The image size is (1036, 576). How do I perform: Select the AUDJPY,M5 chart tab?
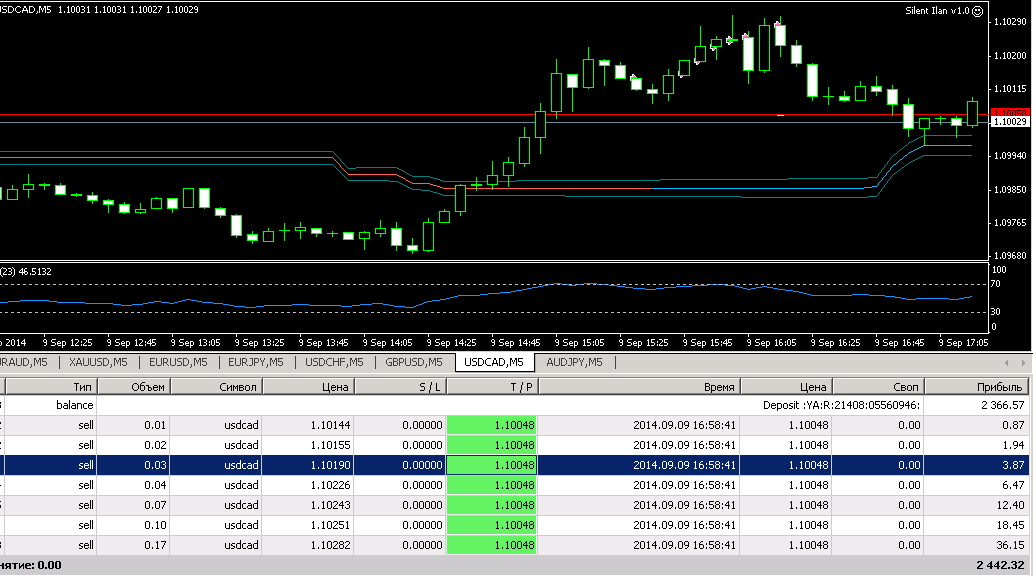click(574, 362)
